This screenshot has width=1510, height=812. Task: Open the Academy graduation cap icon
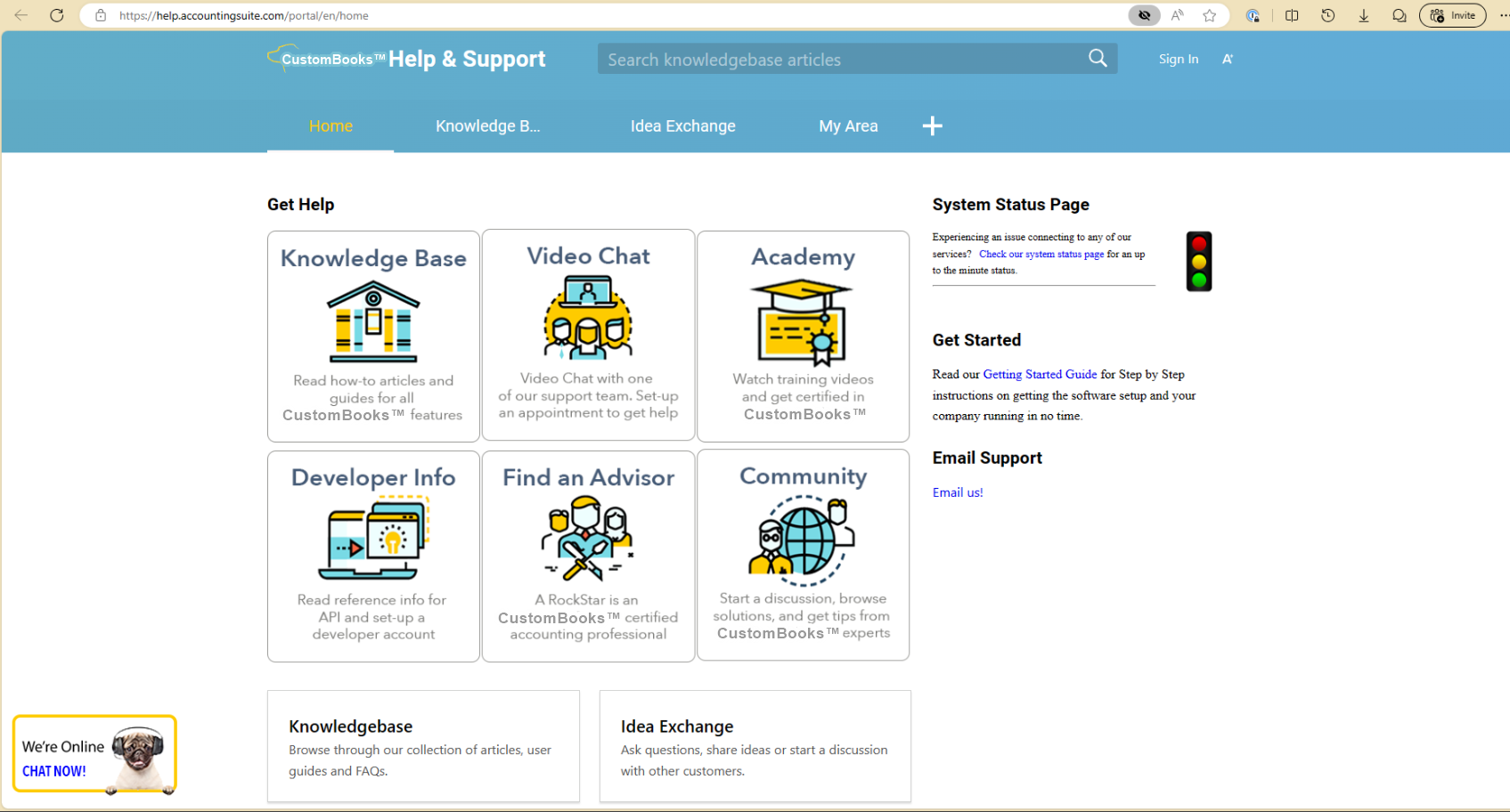coord(803,322)
